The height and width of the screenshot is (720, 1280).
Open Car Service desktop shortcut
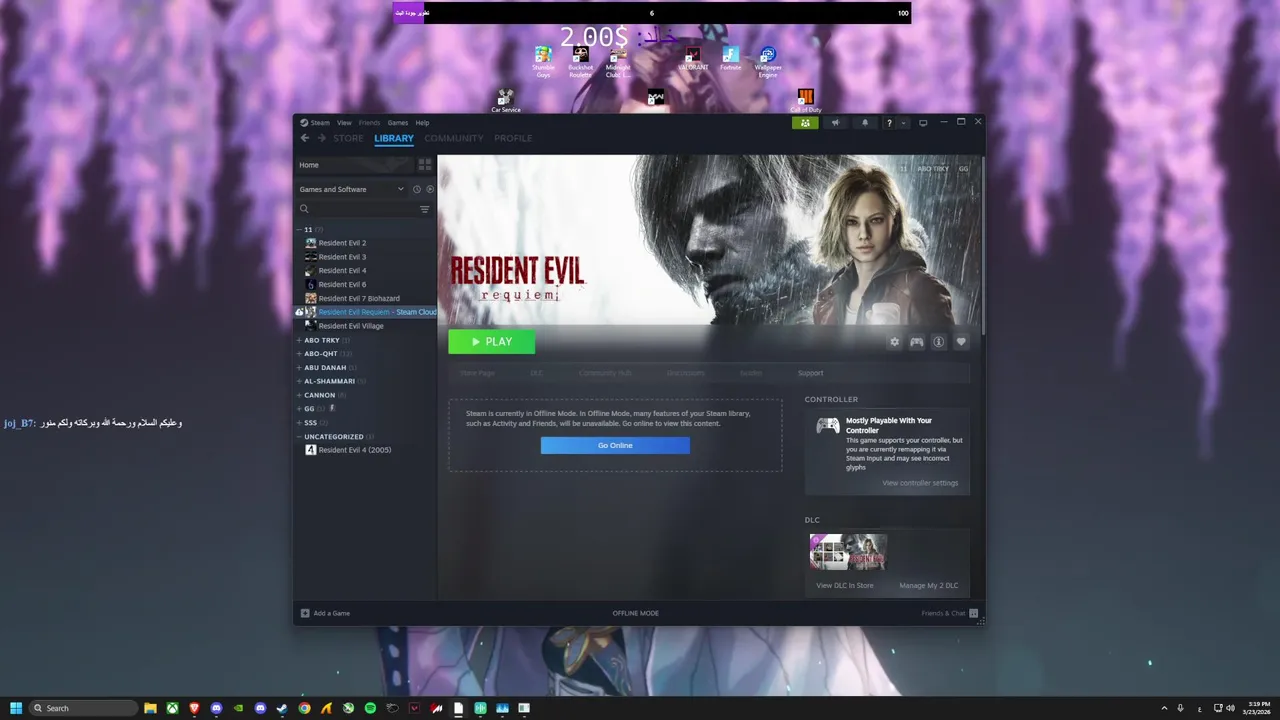[505, 100]
